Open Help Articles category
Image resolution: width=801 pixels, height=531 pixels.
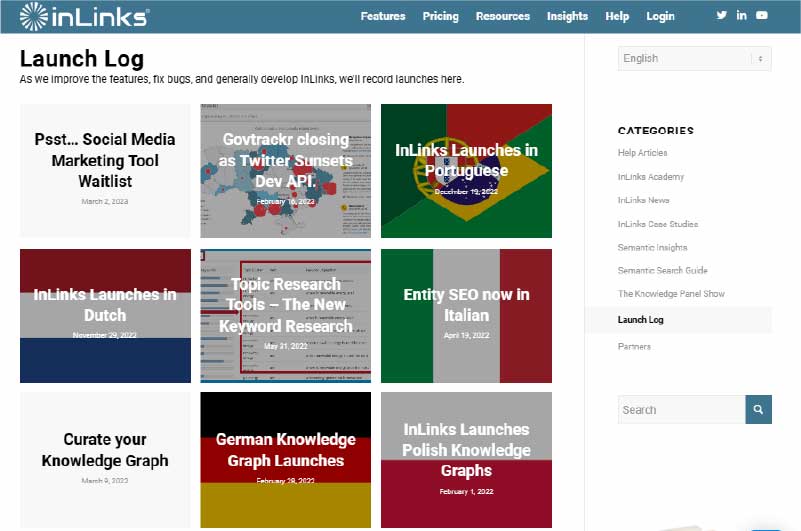click(x=642, y=153)
